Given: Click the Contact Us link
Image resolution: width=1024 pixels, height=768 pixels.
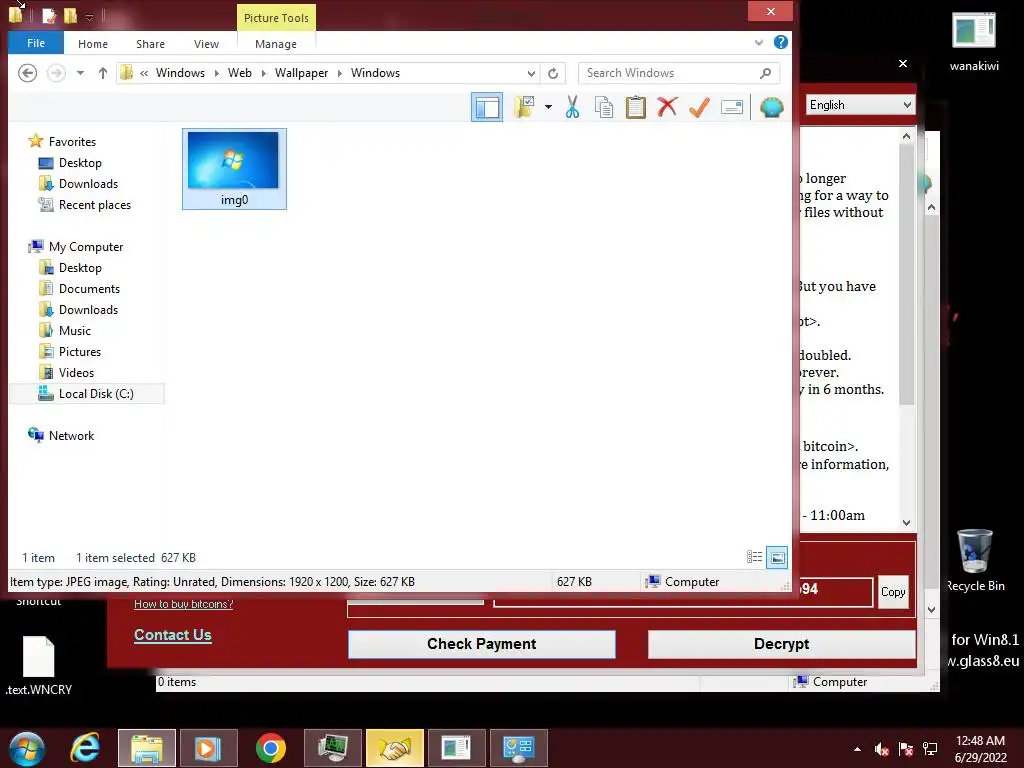Looking at the screenshot, I should 172,635.
